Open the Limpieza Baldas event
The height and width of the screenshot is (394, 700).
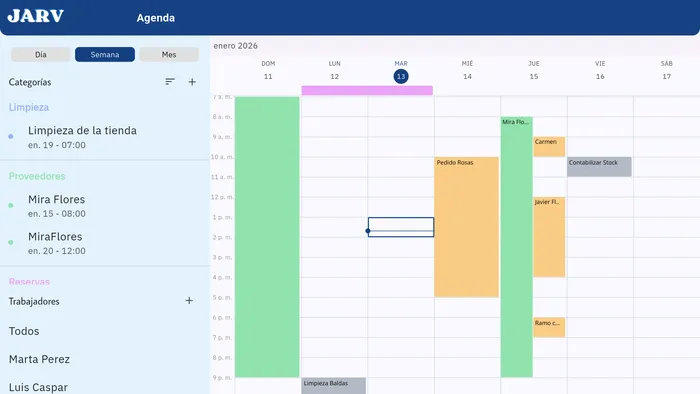coord(333,386)
